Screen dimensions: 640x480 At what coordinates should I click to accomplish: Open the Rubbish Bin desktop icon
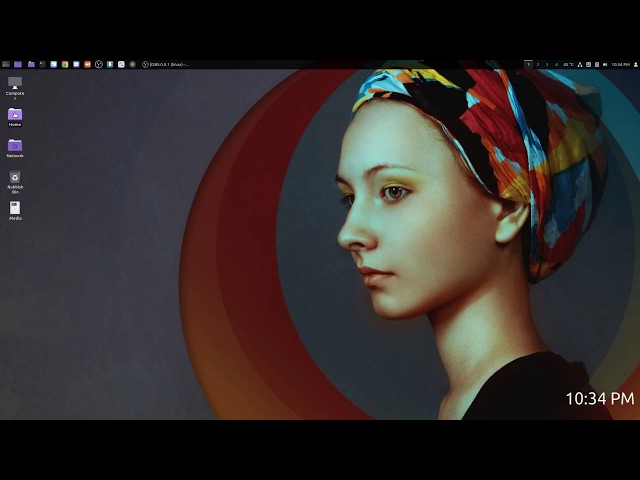click(15, 182)
